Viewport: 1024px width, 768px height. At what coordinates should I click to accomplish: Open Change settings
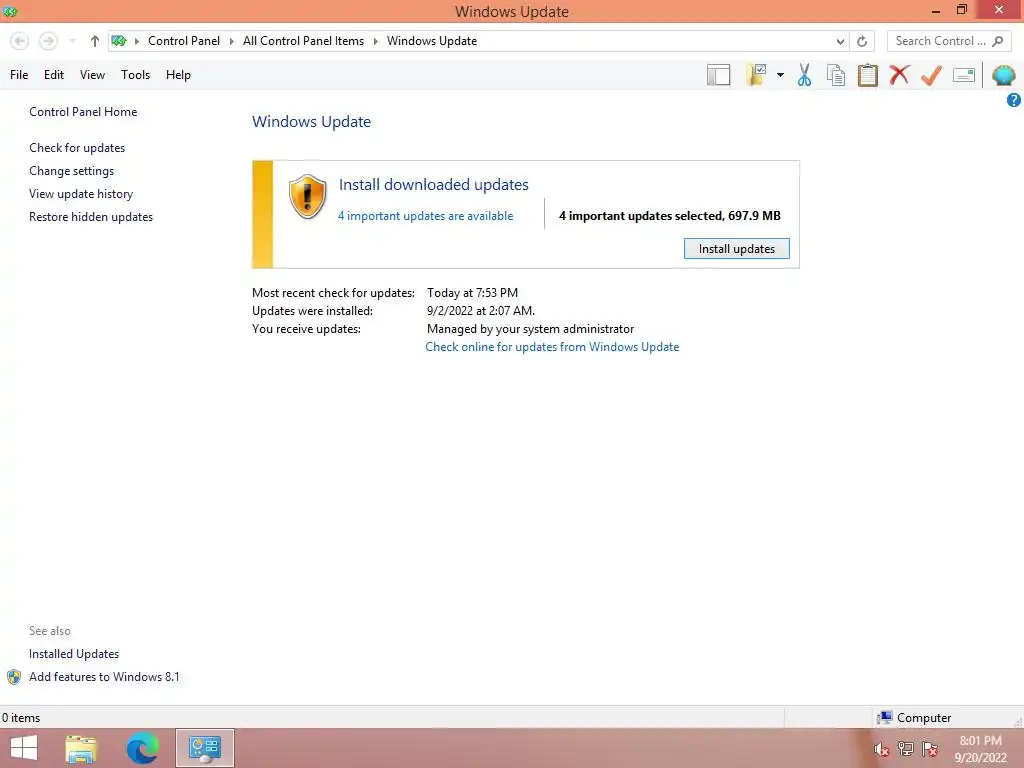(x=71, y=171)
